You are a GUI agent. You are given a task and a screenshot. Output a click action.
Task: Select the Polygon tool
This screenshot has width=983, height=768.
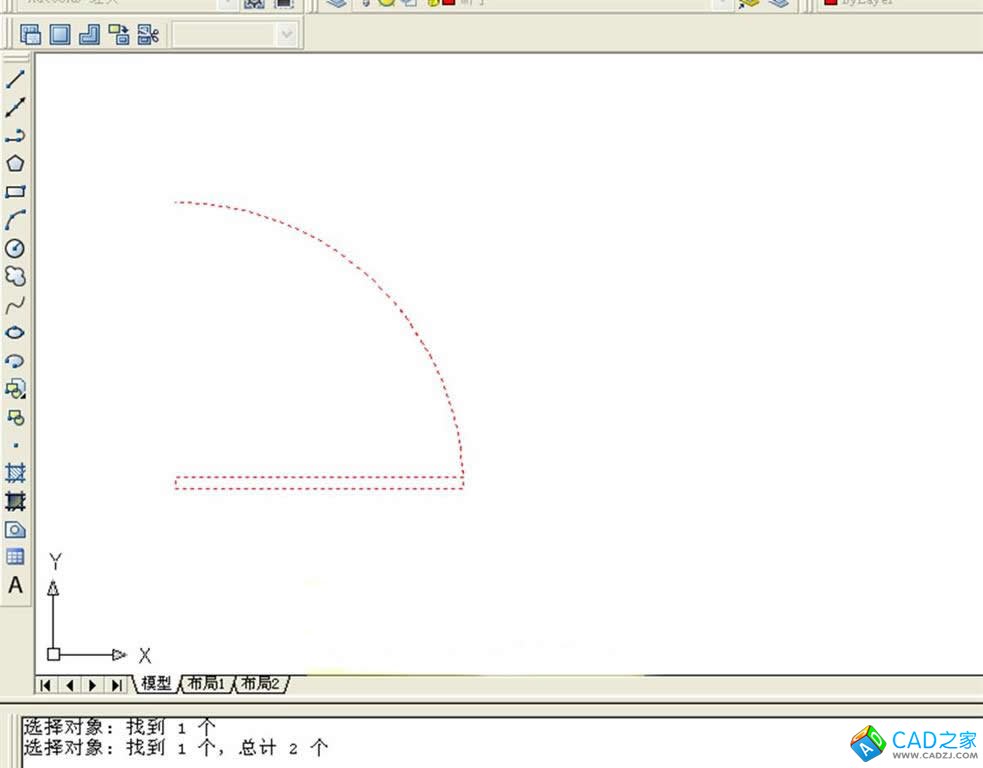coord(15,163)
